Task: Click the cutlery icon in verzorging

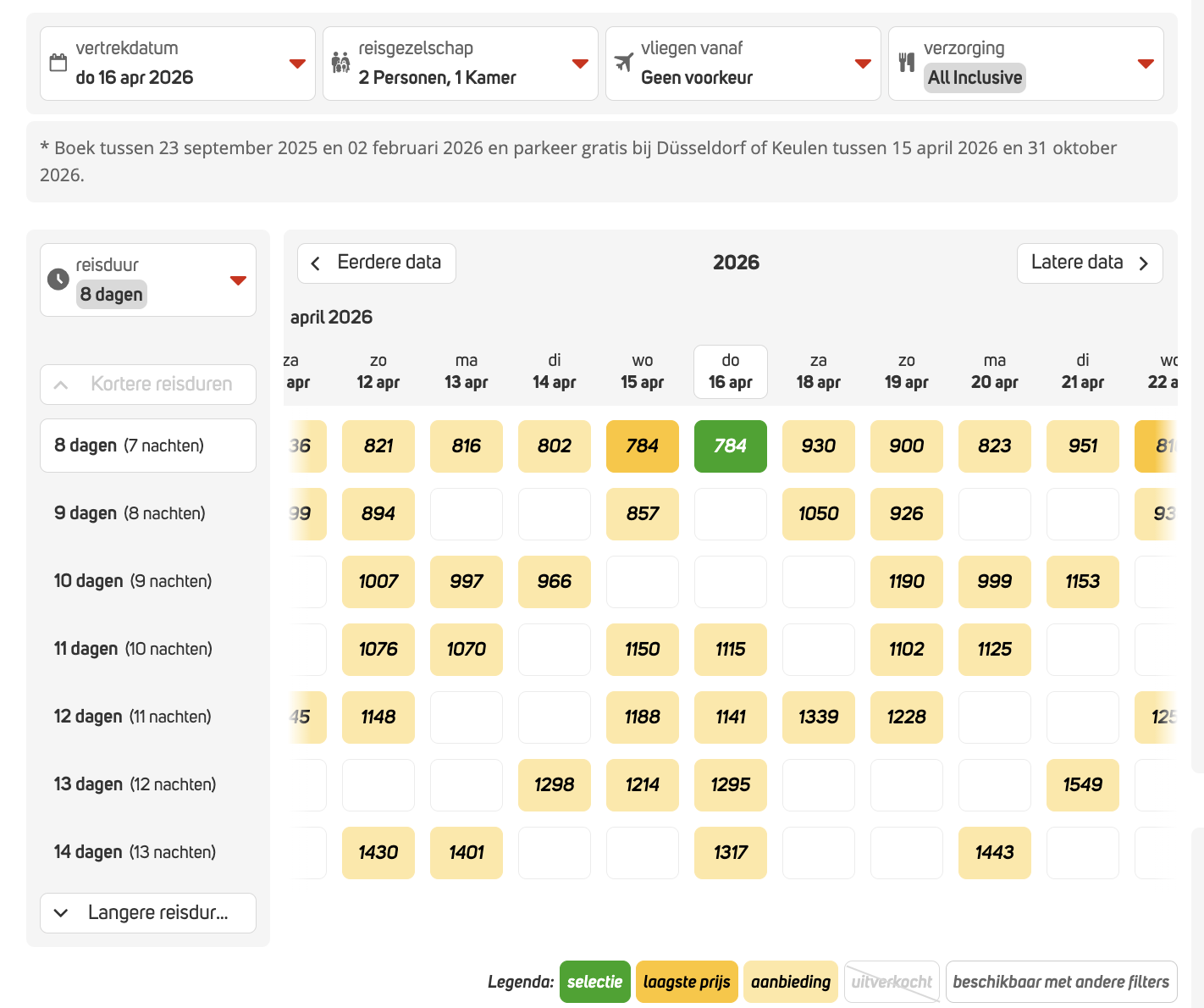Action: pyautogui.click(x=907, y=63)
